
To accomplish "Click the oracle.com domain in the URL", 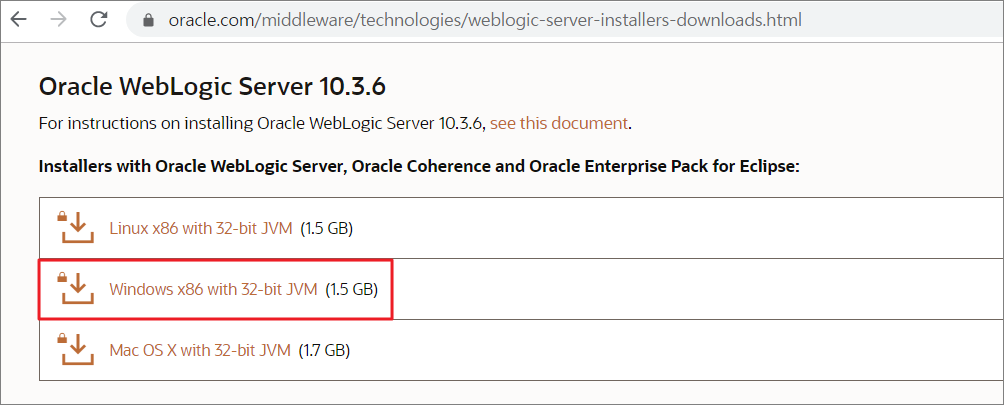I will 210,20.
